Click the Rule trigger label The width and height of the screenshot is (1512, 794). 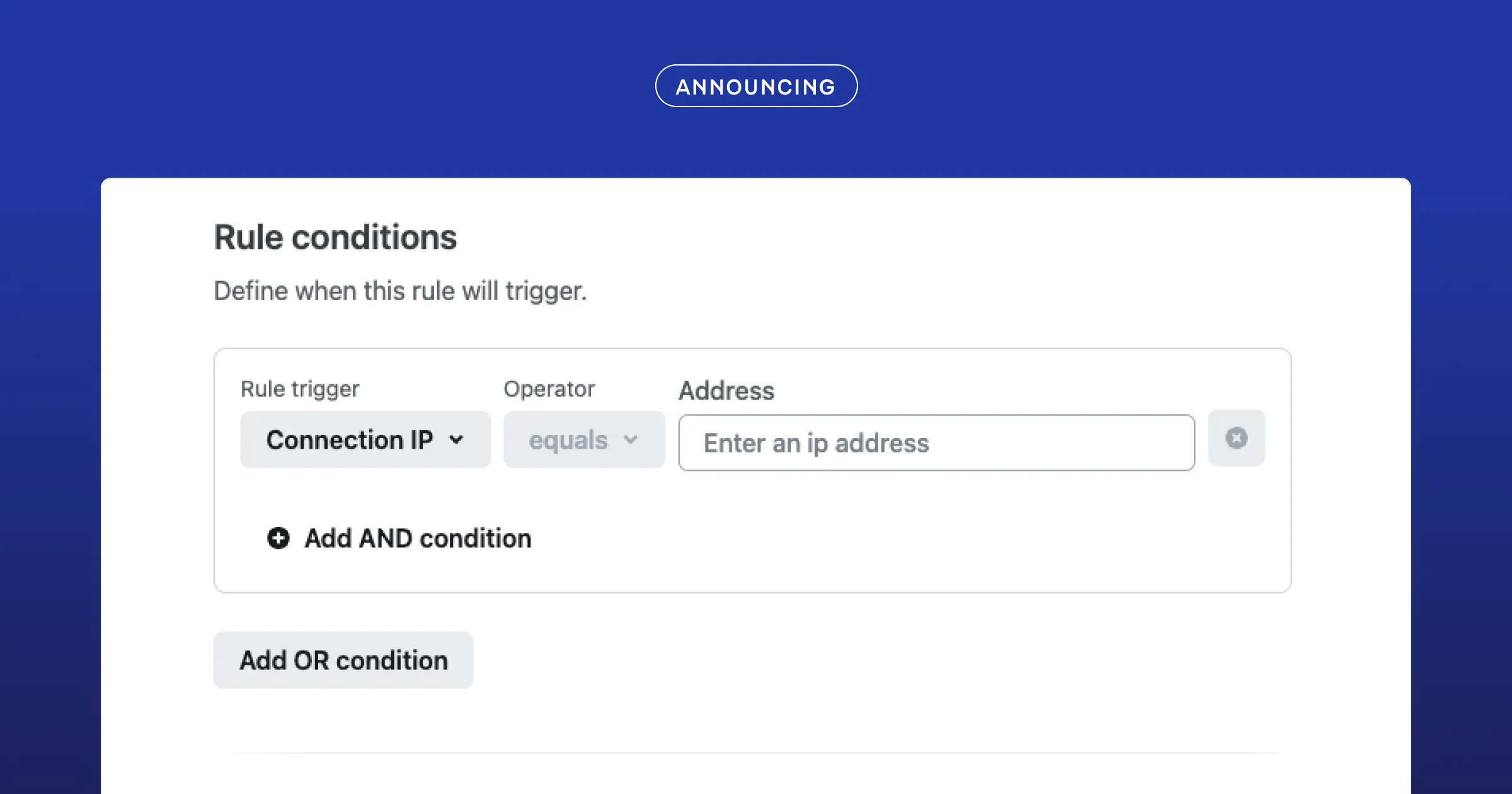[x=300, y=389]
